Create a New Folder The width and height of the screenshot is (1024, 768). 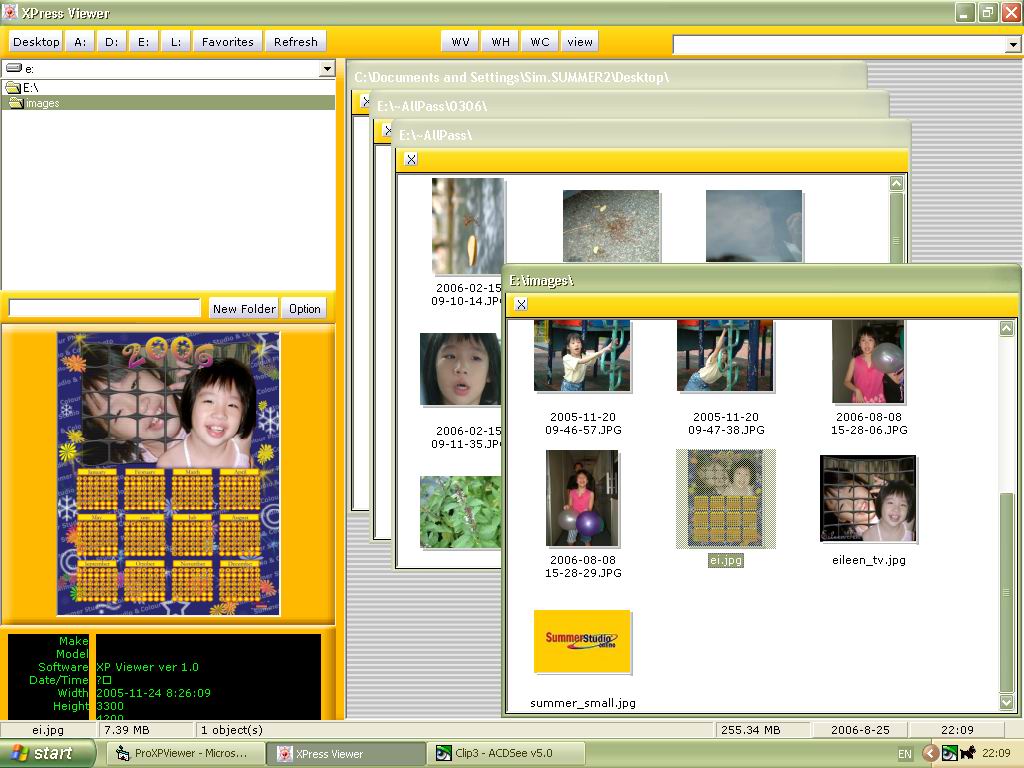(x=244, y=308)
